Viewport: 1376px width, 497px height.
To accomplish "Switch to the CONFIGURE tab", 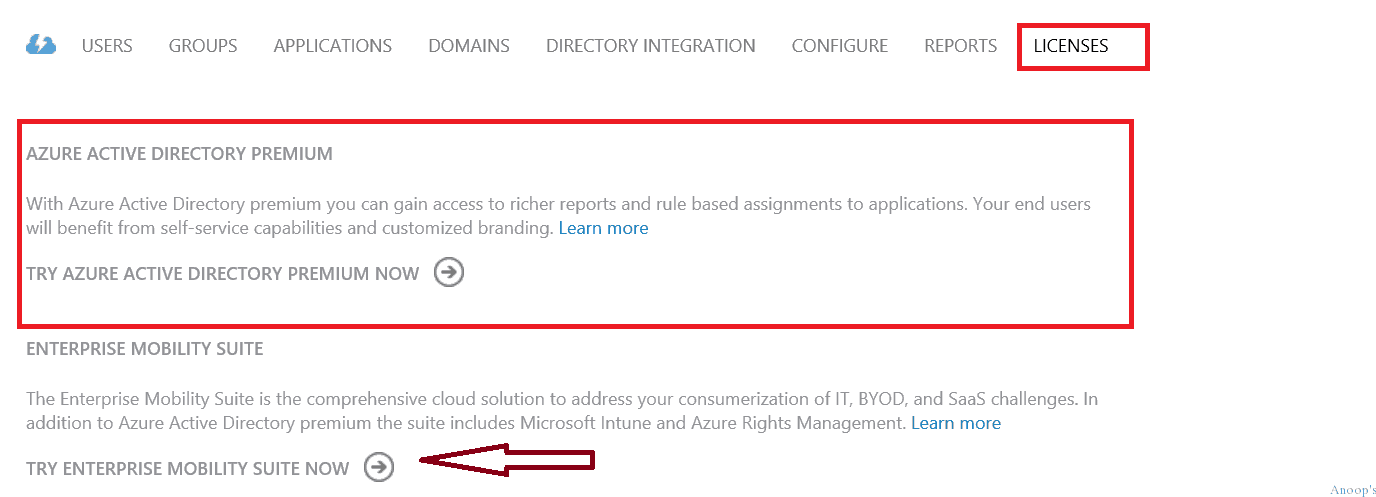I will click(x=840, y=46).
